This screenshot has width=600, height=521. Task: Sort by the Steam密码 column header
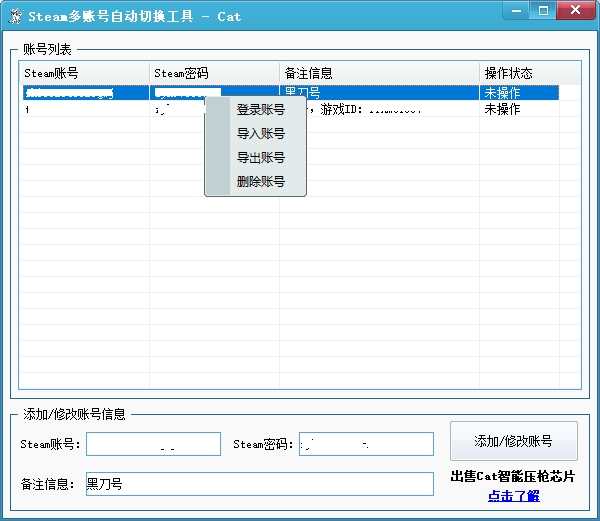click(x=214, y=73)
